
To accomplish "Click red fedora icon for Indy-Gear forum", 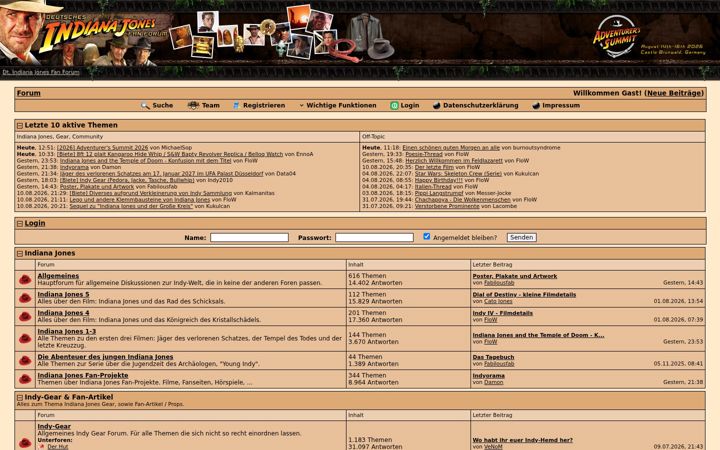I will pyautogui.click(x=25, y=443).
